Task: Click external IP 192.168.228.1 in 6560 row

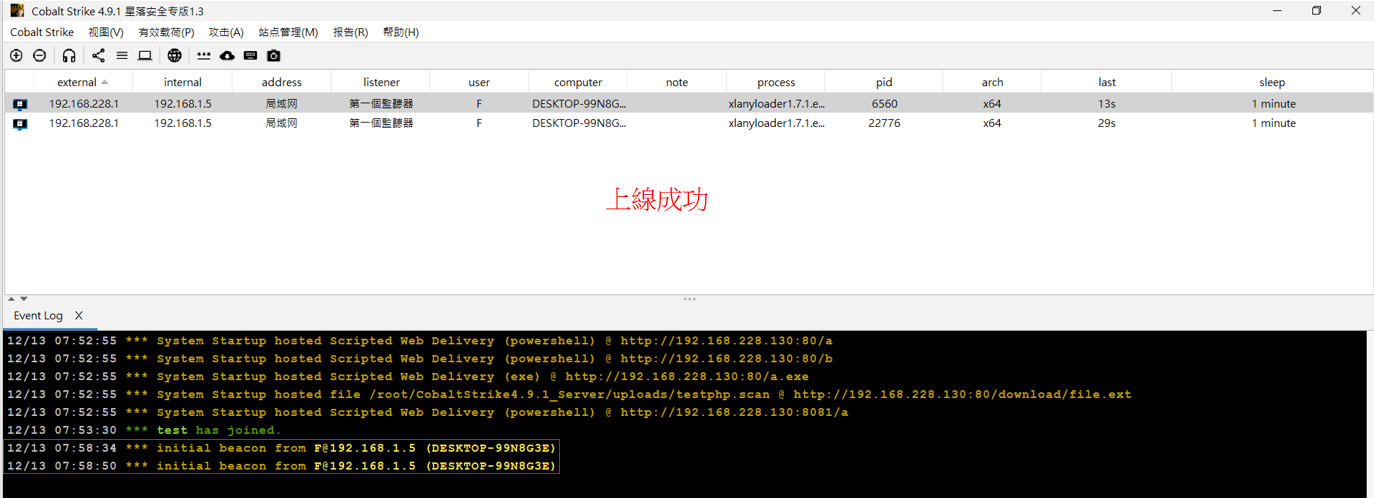Action: point(84,104)
